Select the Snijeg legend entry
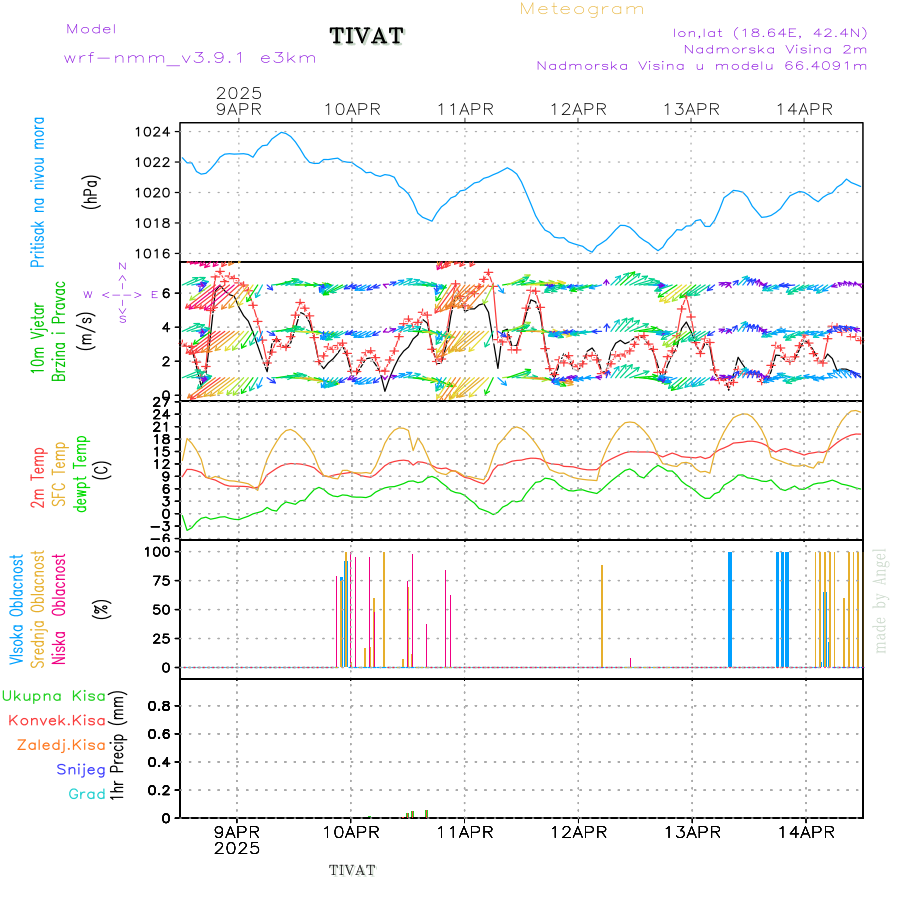This screenshot has width=900, height=900. pyautogui.click(x=81, y=769)
